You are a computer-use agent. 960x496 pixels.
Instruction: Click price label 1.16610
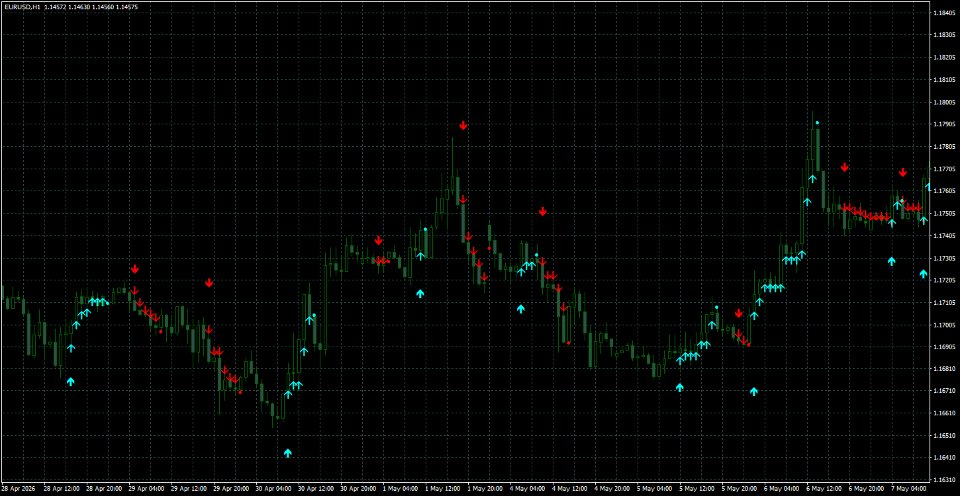(943, 413)
